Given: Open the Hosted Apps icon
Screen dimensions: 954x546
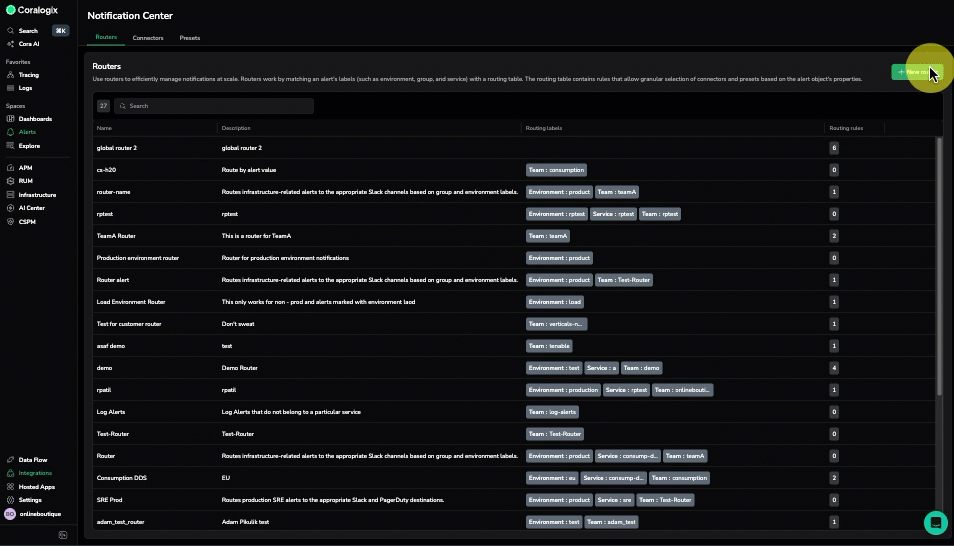Looking at the screenshot, I should [10, 487].
